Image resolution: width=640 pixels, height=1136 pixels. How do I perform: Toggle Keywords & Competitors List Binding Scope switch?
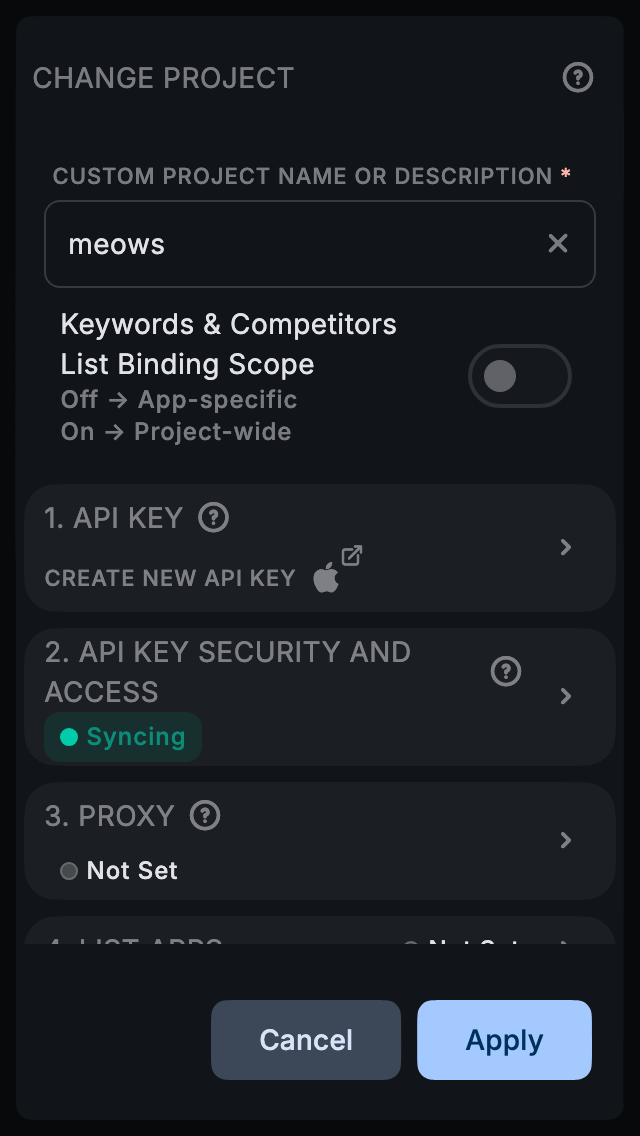click(519, 376)
